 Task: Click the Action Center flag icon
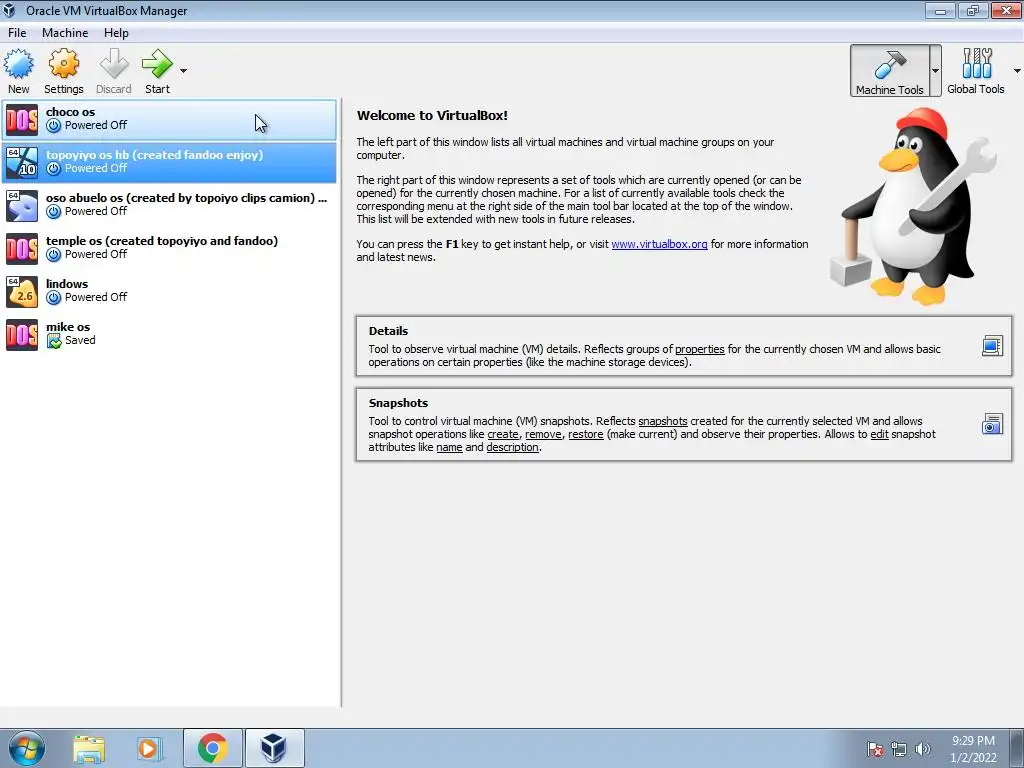[x=874, y=749]
